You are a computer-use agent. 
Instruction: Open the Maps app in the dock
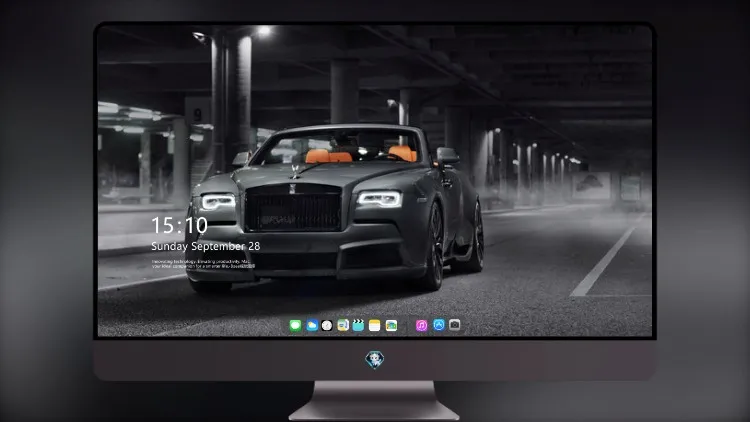coord(343,326)
